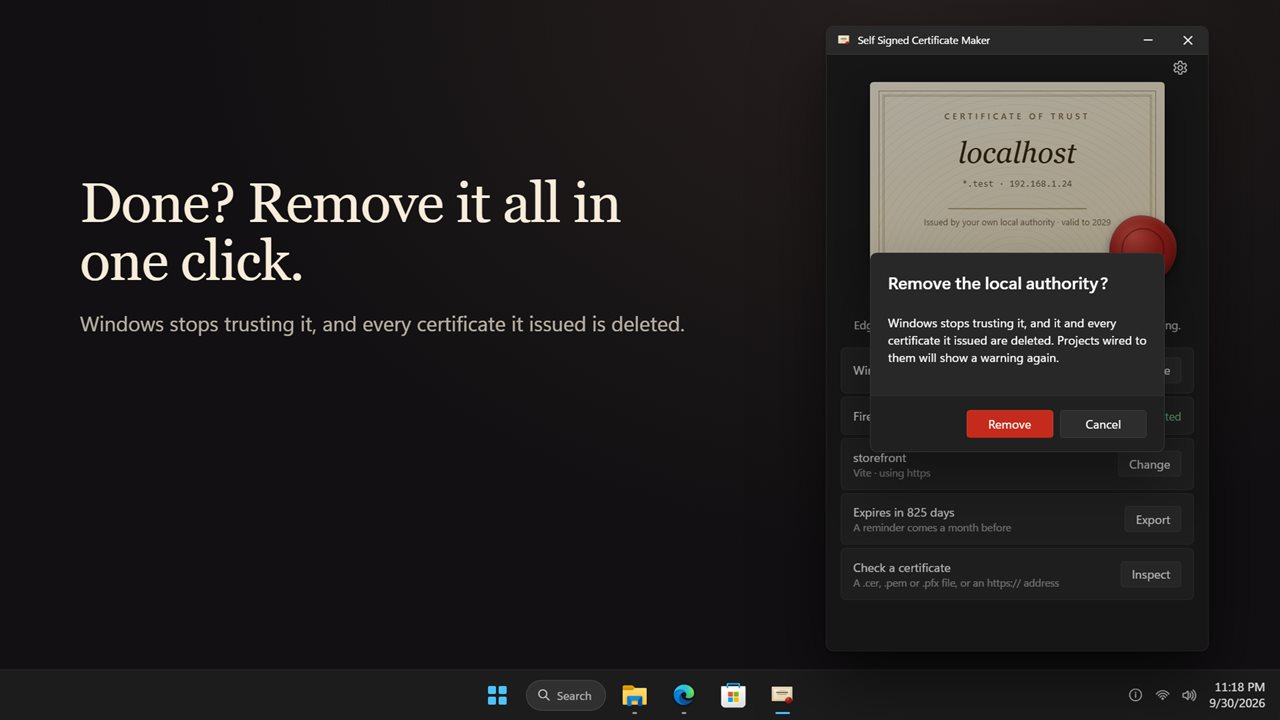
Task: Click the 'Check a certificate' row label
Action: (x=901, y=567)
